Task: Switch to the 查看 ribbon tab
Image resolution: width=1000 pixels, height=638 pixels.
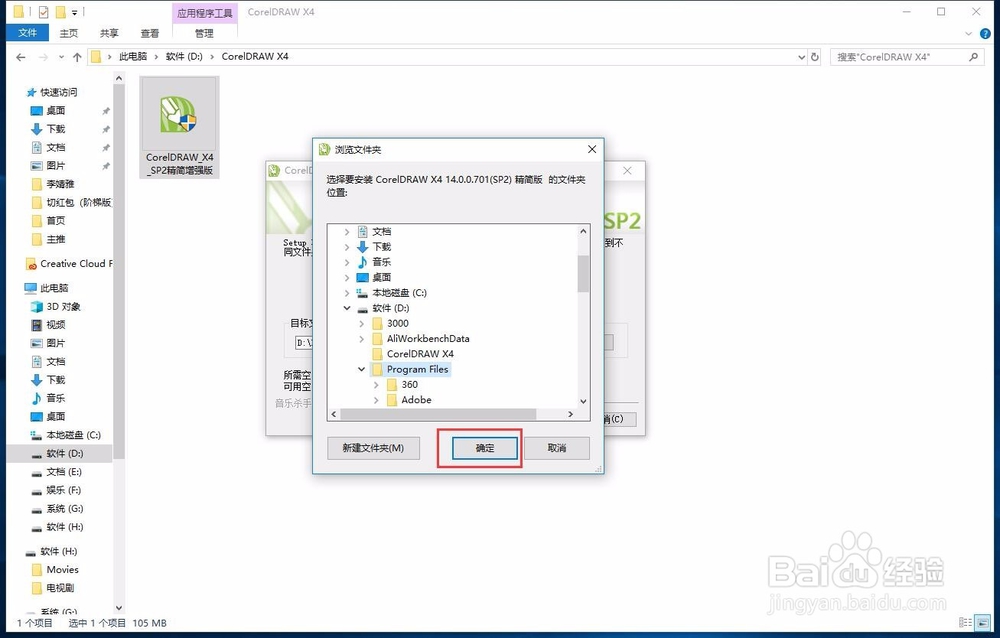Action: click(x=150, y=33)
